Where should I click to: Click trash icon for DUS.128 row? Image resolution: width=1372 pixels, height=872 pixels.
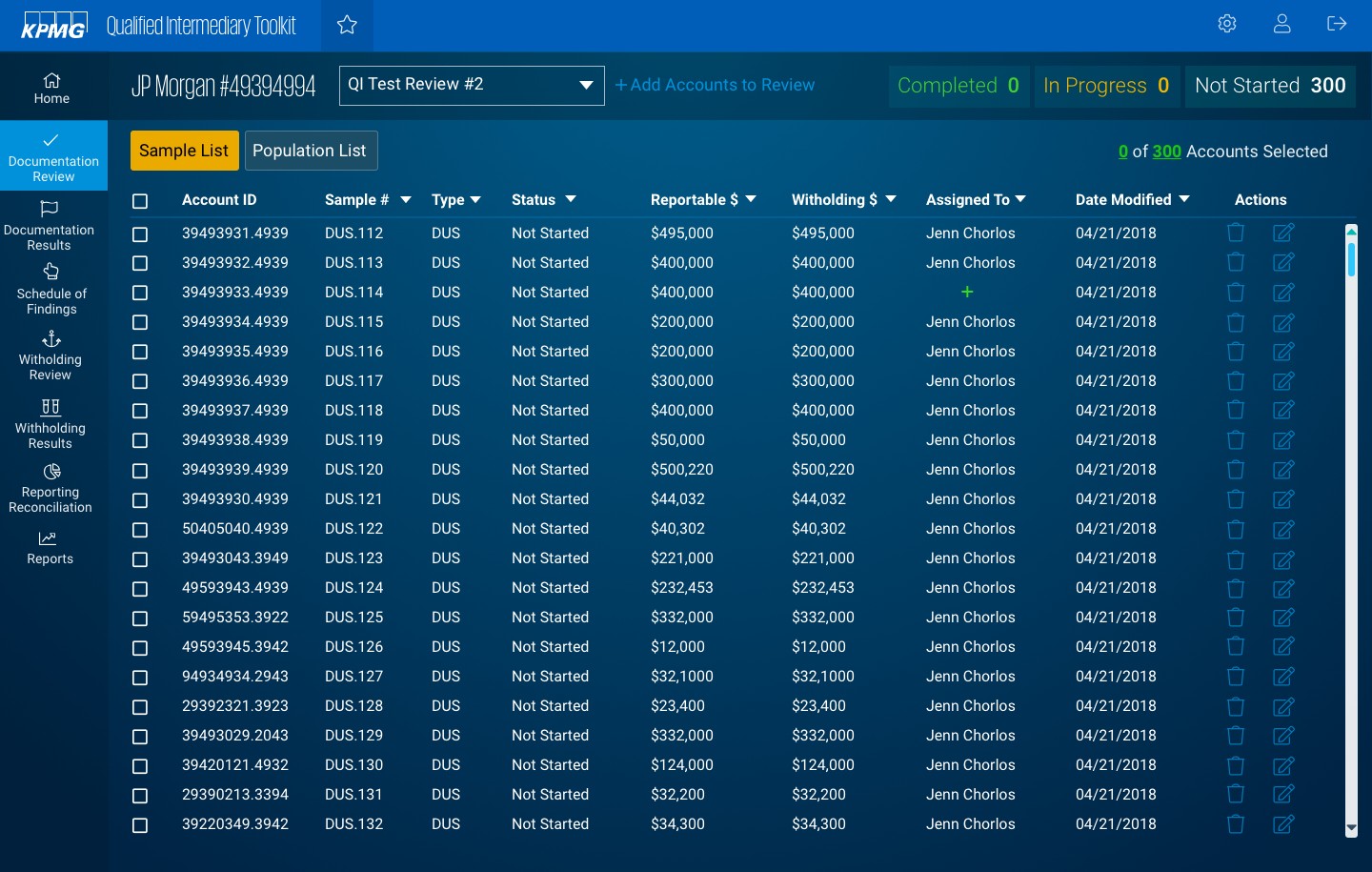click(x=1236, y=705)
